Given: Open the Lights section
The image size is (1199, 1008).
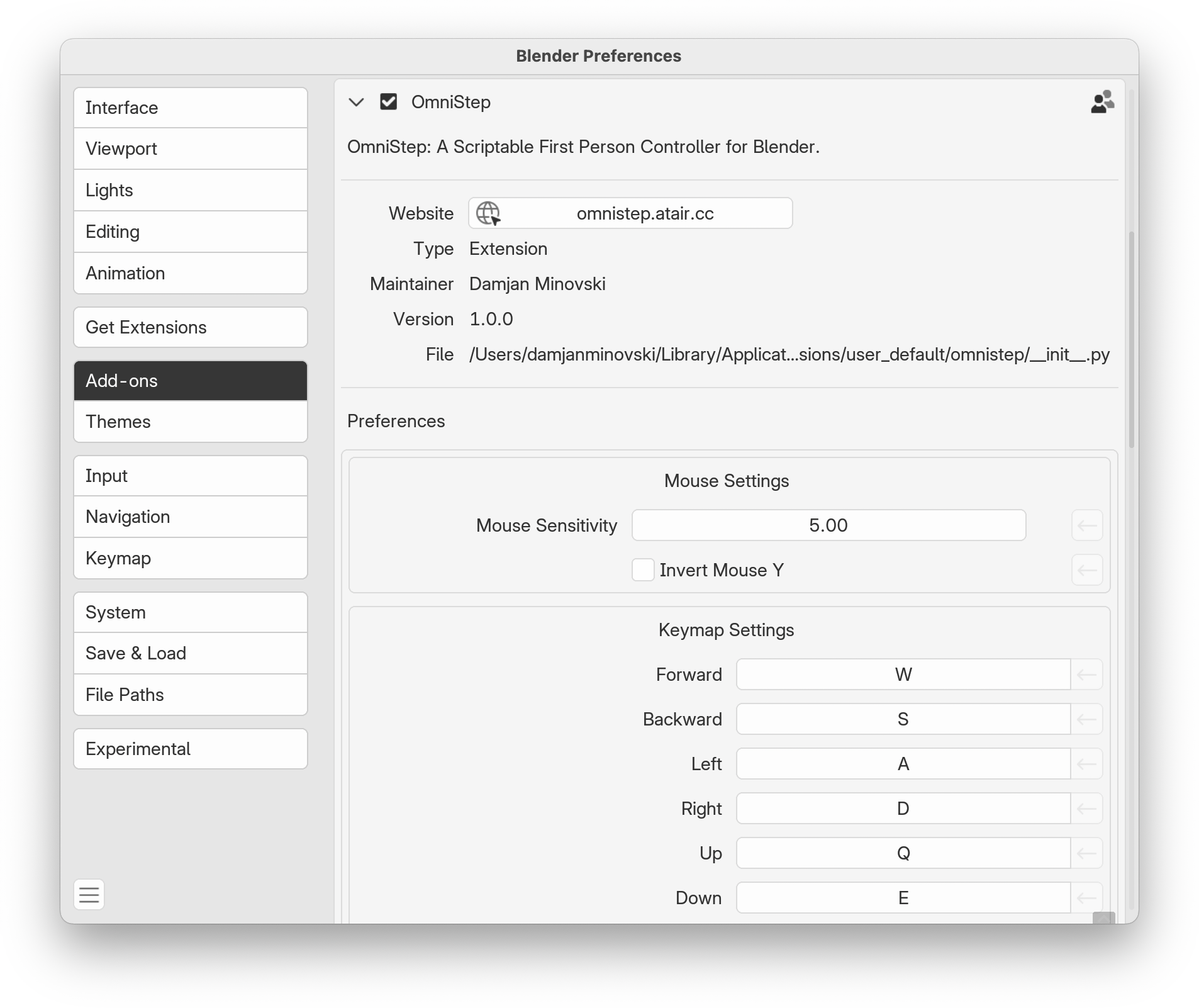Looking at the screenshot, I should tap(191, 190).
